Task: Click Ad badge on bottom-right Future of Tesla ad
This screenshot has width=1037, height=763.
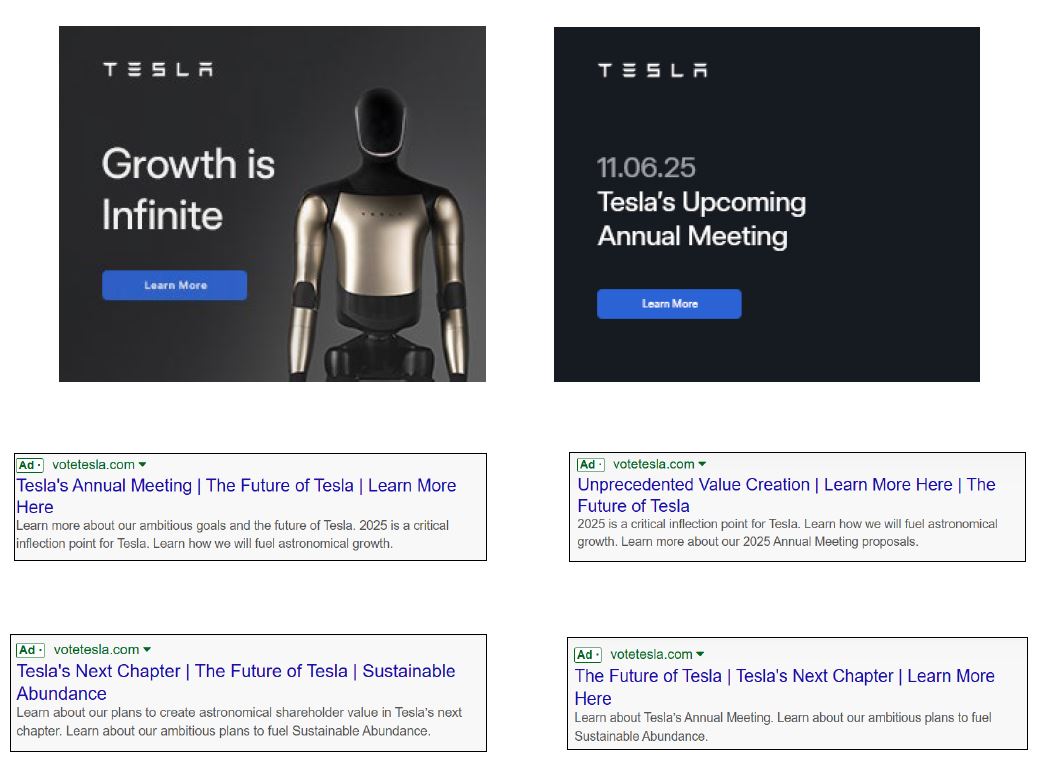Action: pyautogui.click(x=588, y=655)
